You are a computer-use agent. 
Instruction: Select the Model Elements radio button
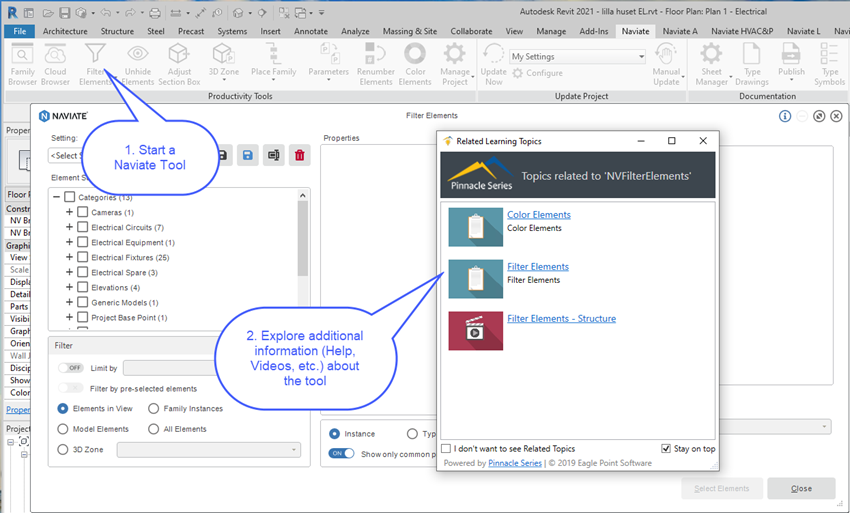pos(63,429)
